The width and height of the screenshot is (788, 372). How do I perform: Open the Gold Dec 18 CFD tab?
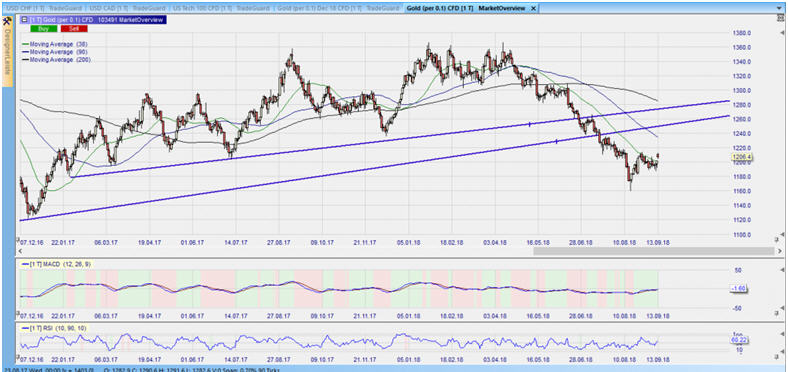tap(339, 9)
